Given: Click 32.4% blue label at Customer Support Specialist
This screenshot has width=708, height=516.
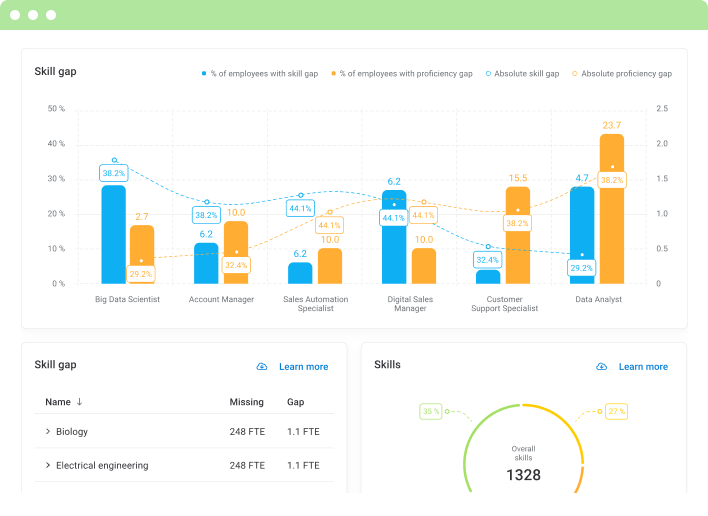Looking at the screenshot, I should pos(488,260).
